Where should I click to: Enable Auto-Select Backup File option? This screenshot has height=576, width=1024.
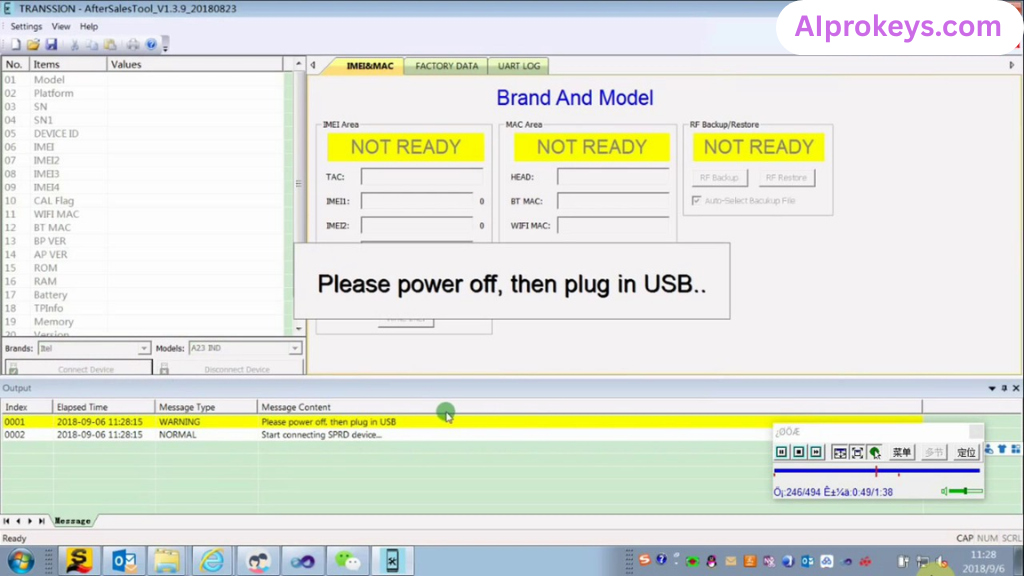click(x=694, y=200)
